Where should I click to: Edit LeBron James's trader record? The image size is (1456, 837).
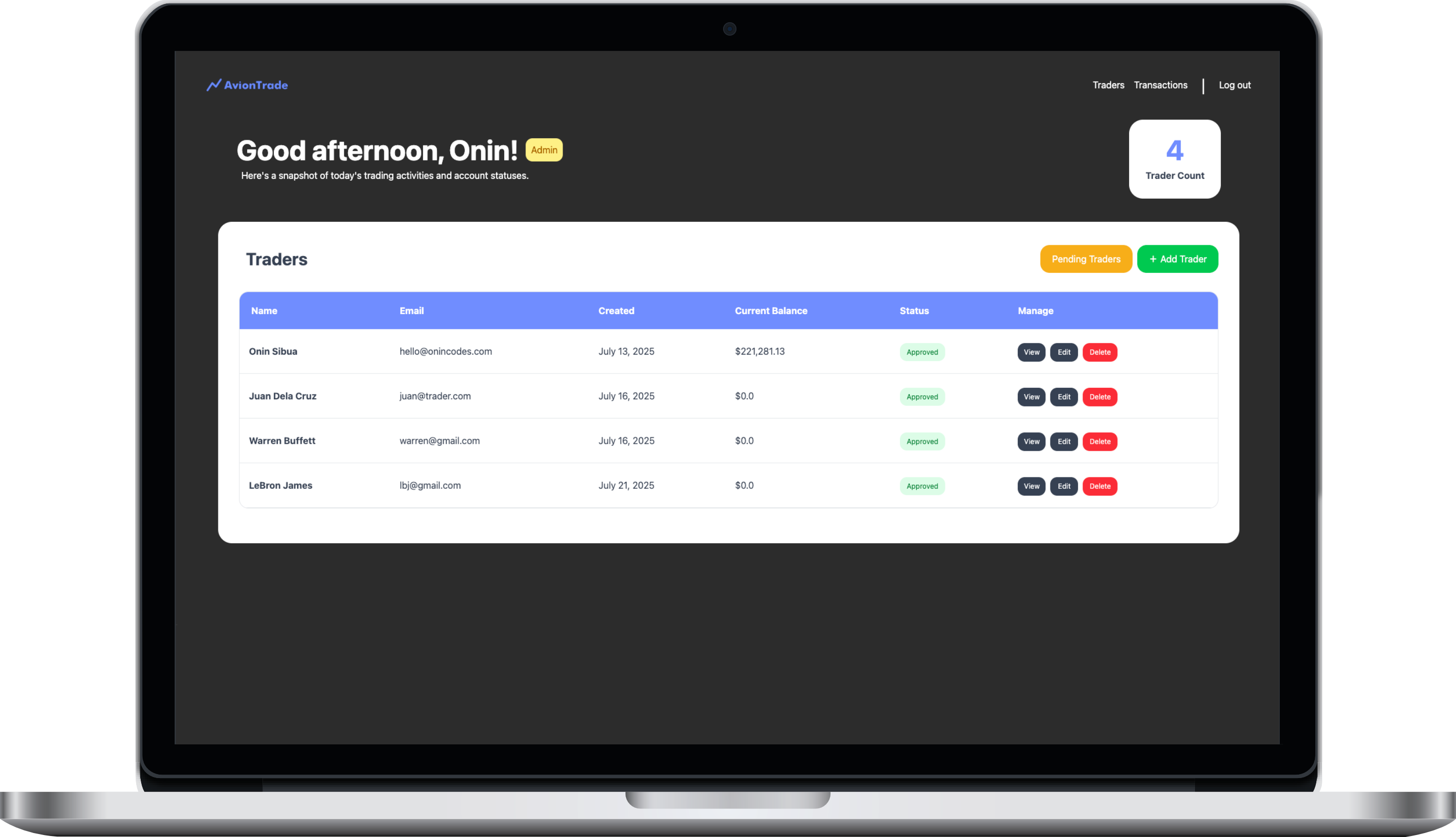1063,486
